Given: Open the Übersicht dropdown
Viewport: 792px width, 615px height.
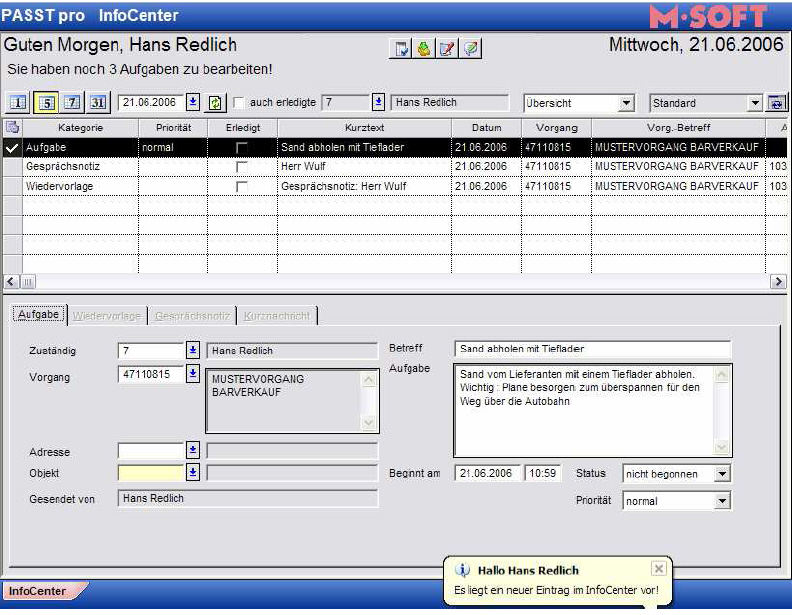Looking at the screenshot, I should click(x=626, y=103).
